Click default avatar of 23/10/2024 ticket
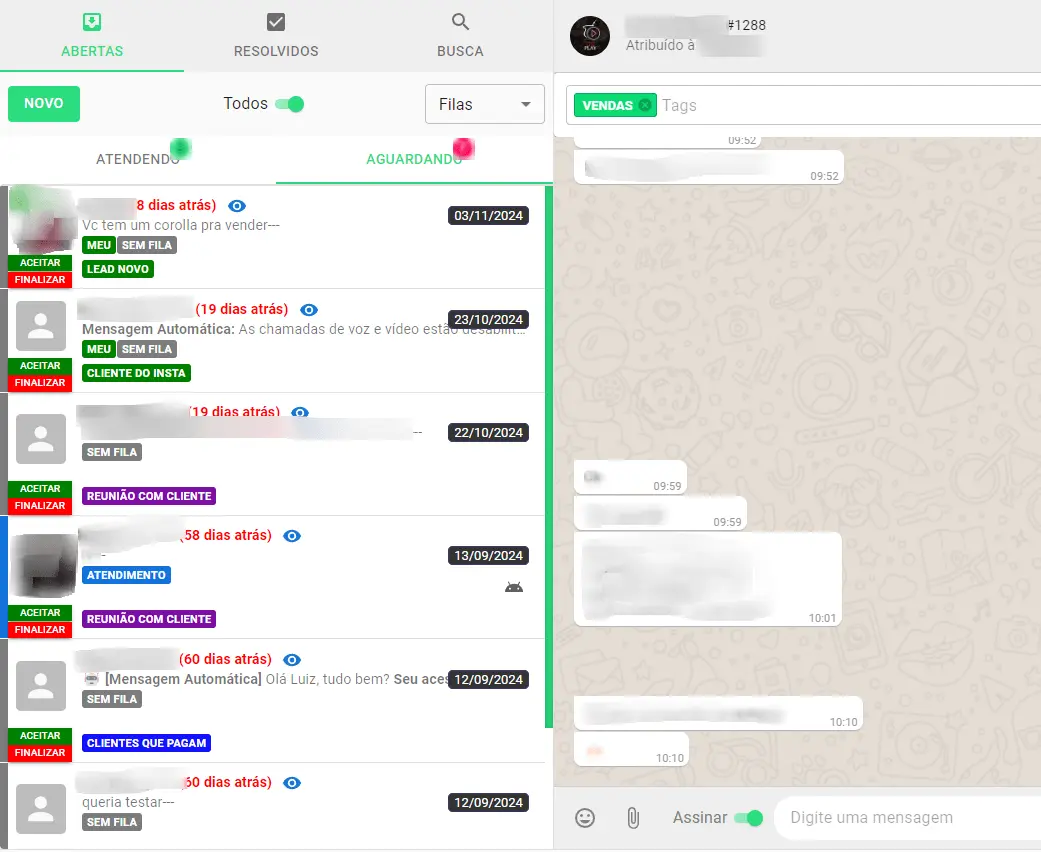The image size is (1041, 852). (x=41, y=326)
